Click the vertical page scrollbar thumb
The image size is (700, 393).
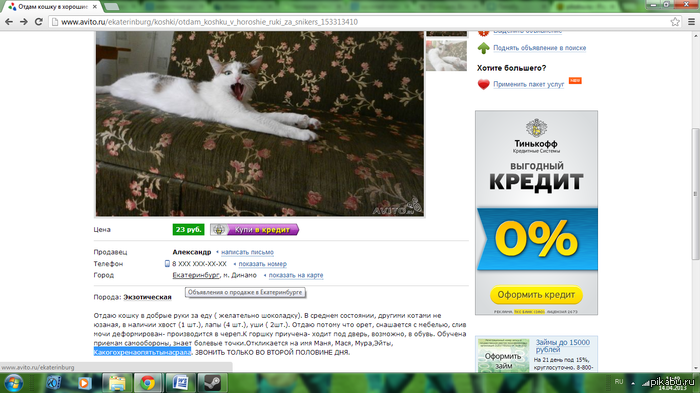(x=696, y=193)
